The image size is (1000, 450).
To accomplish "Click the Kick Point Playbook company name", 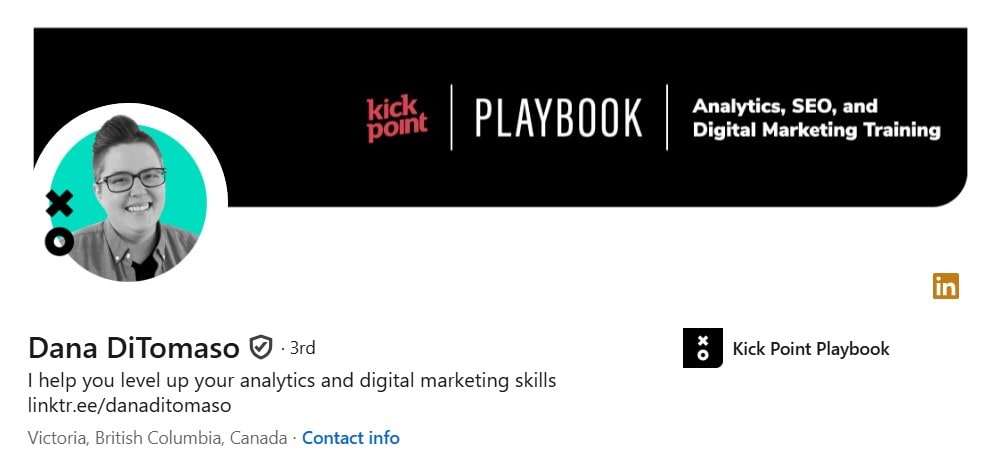I will [811, 349].
